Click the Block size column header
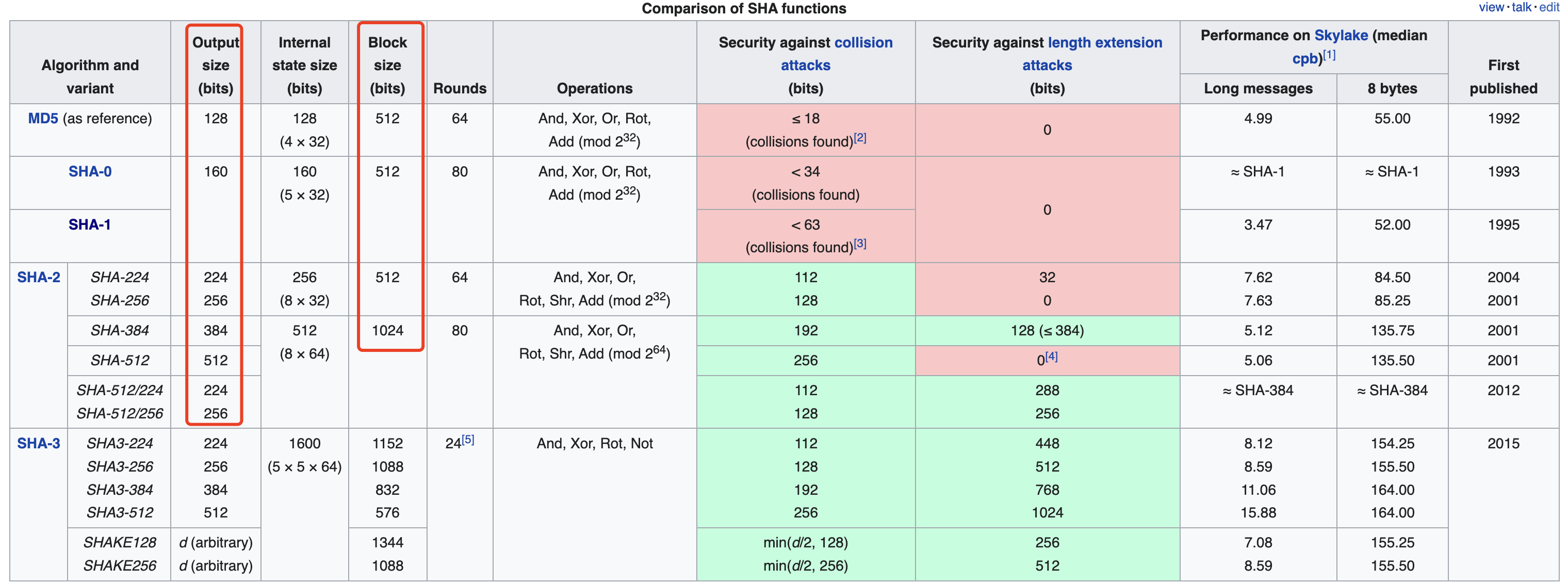 click(387, 65)
